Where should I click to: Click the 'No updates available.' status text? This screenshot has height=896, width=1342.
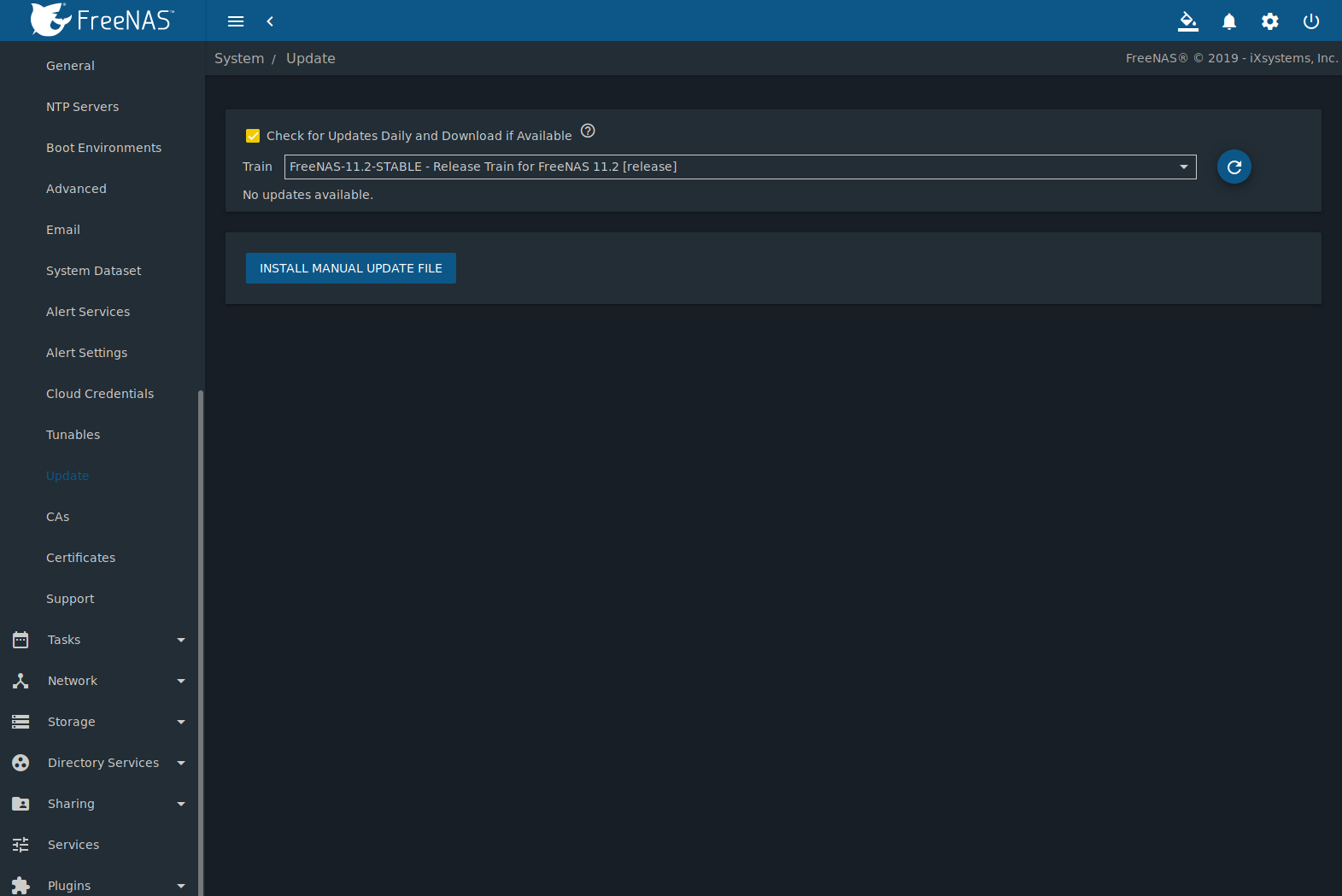[308, 195]
